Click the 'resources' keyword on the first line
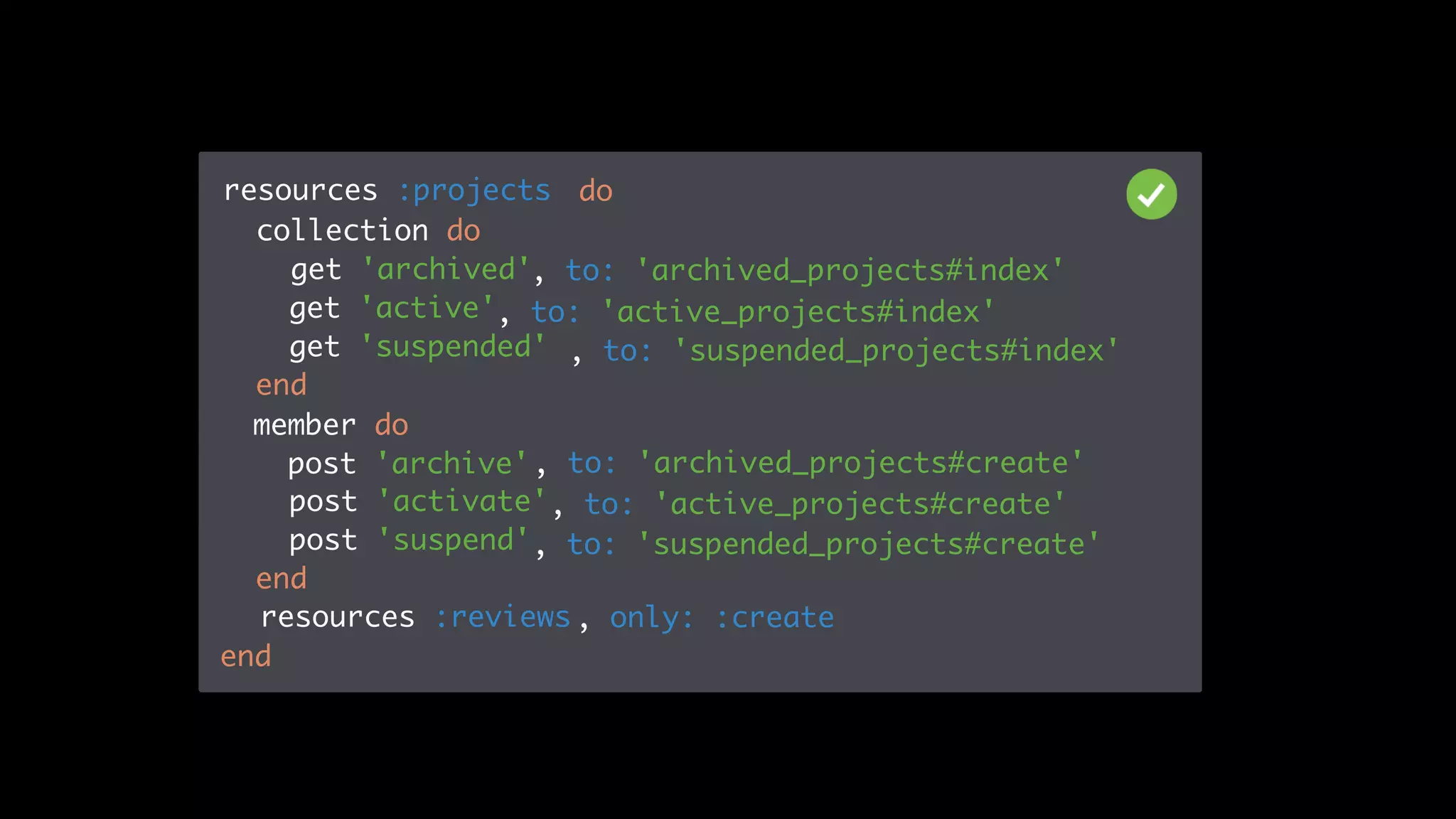 point(301,191)
